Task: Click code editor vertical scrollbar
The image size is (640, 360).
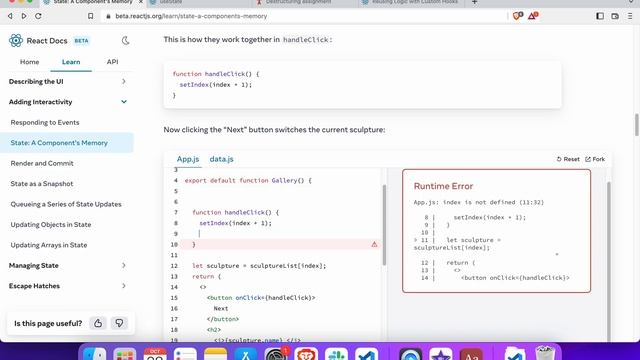Action: [x=384, y=224]
